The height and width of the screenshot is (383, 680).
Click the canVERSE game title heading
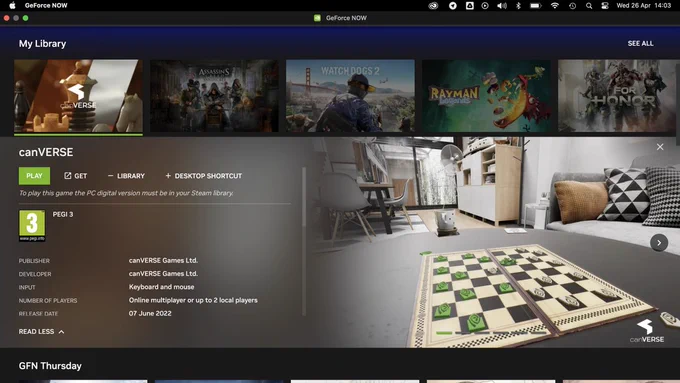[x=46, y=152]
